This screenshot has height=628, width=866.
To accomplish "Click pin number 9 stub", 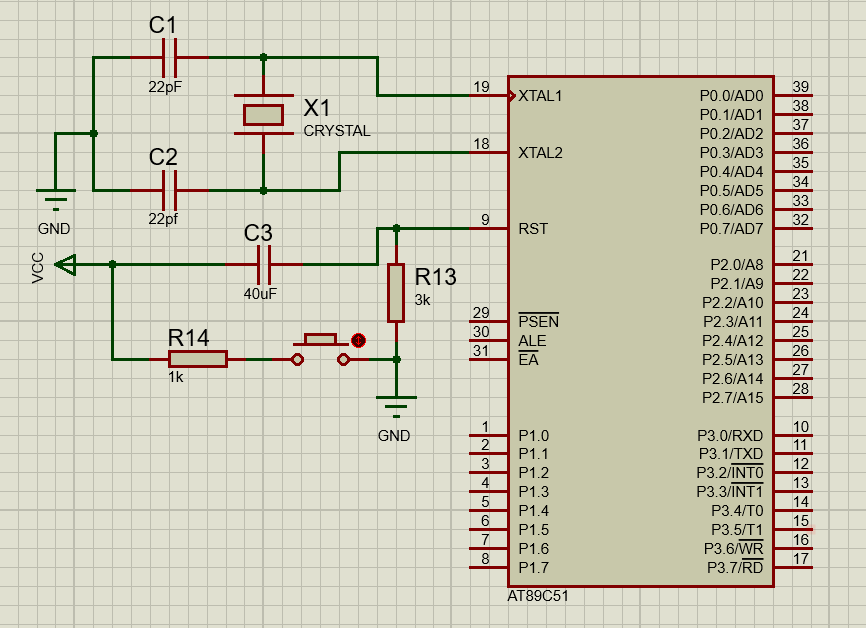I will tap(489, 228).
